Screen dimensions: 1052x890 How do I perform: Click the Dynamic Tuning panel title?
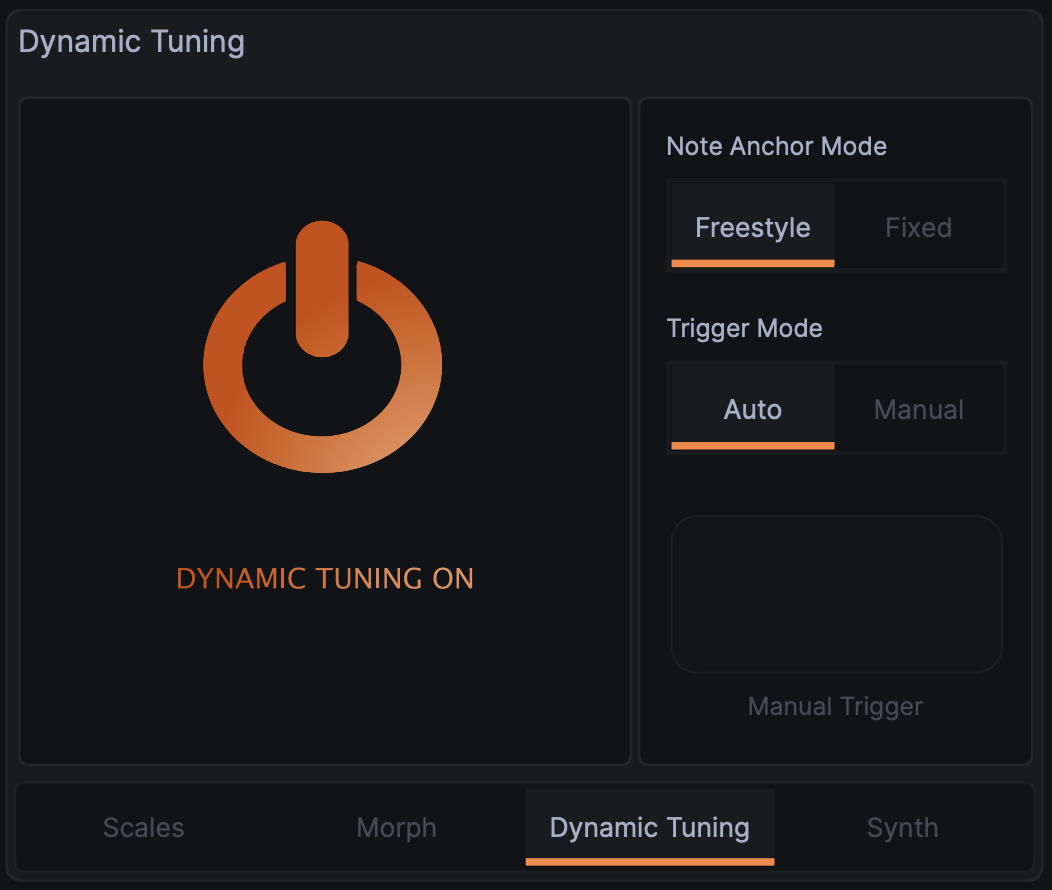coord(132,42)
